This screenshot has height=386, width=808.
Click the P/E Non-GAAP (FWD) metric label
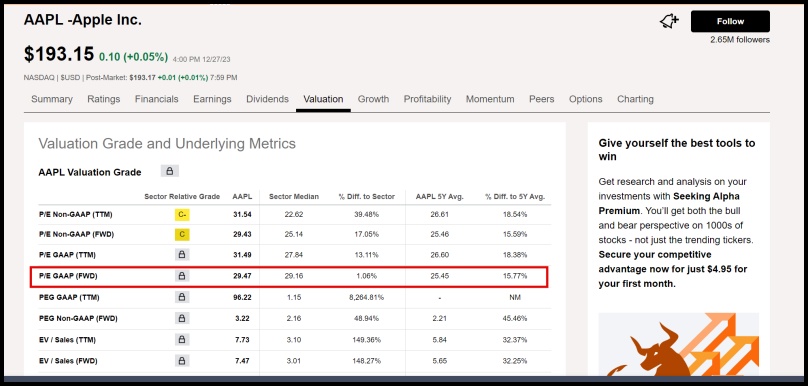tap(77, 234)
